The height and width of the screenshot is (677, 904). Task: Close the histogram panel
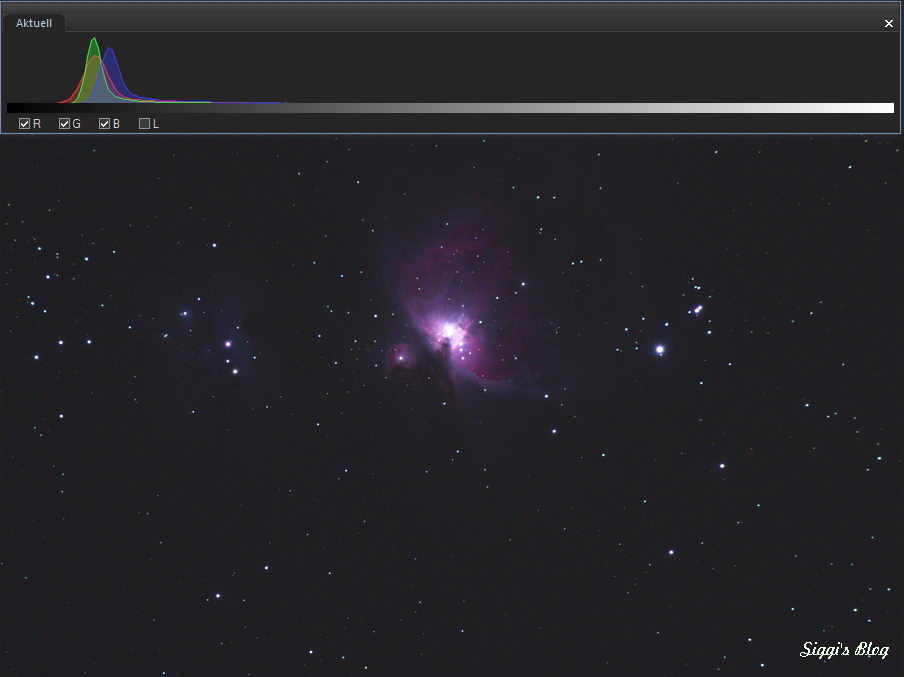click(888, 23)
